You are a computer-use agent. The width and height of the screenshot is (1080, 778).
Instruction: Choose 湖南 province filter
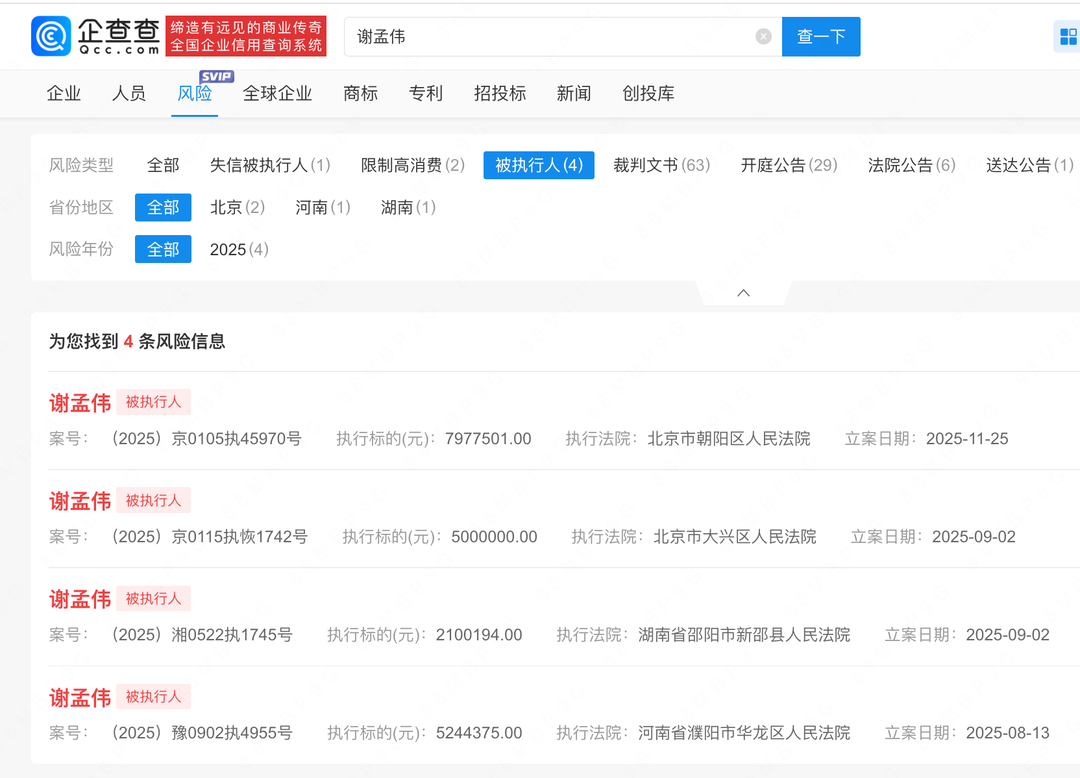click(408, 207)
